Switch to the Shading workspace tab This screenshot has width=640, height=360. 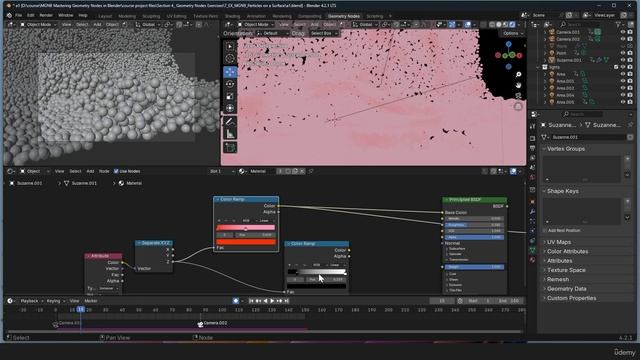pyautogui.click(x=232, y=16)
